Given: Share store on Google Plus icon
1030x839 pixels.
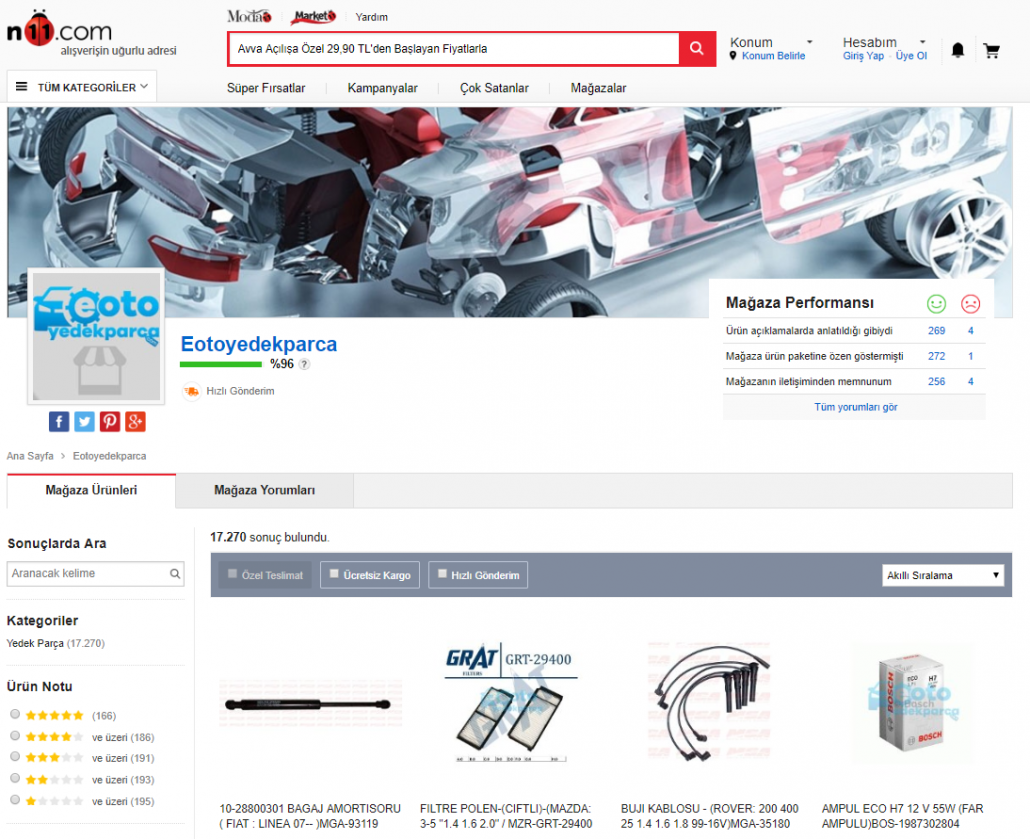Looking at the screenshot, I should click(x=136, y=421).
